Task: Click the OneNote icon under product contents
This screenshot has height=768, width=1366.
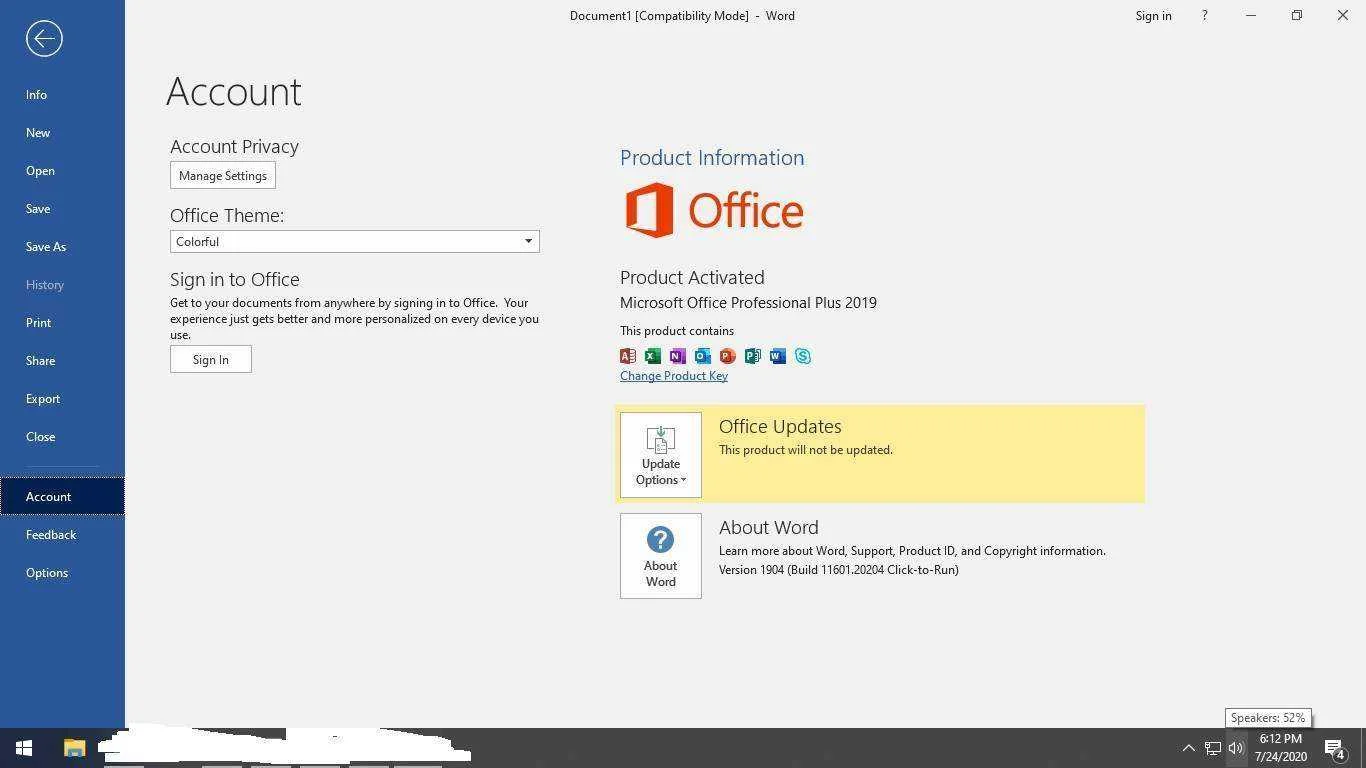Action: click(x=678, y=356)
